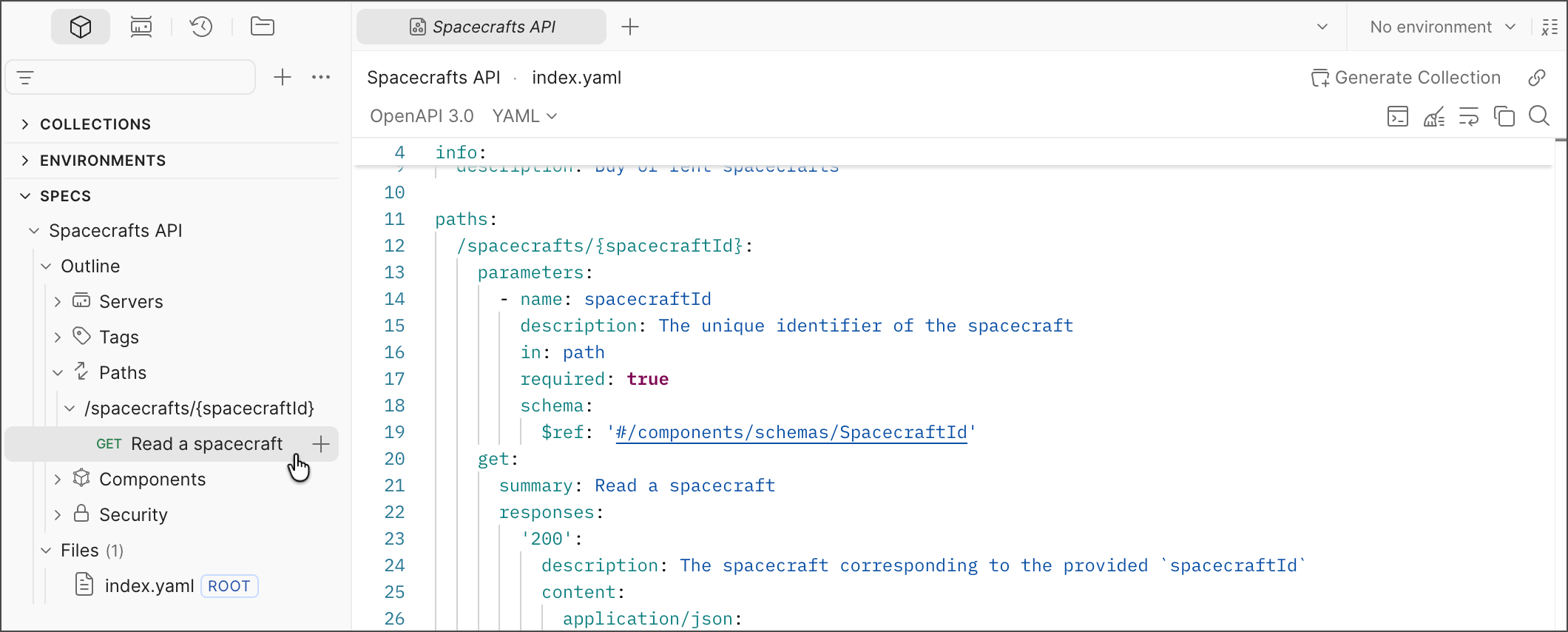Click the 'paths:' line in editor
Screen dimensions: 1568x632
pyautogui.click(x=466, y=219)
